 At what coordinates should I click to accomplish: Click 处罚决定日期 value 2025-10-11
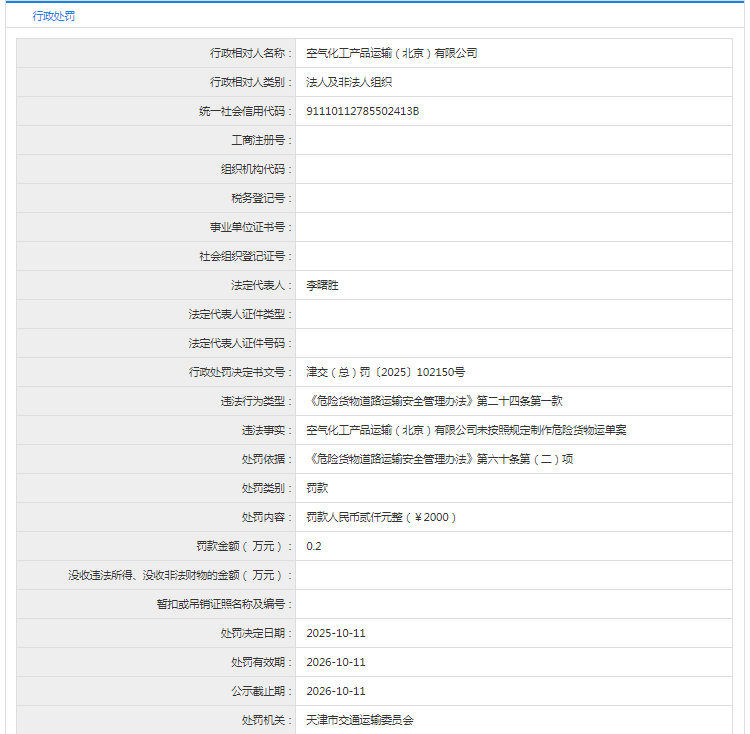pos(336,633)
